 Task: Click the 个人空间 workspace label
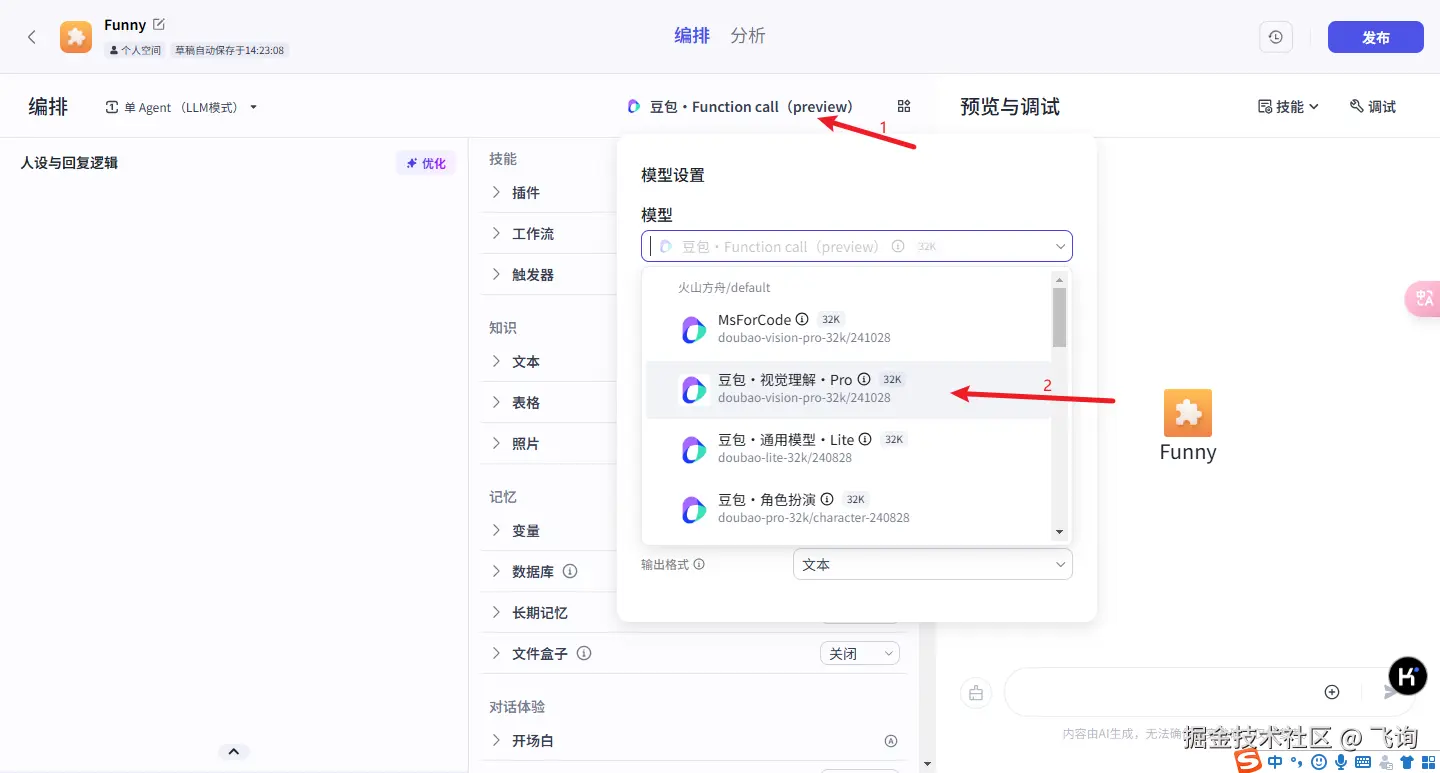coord(135,50)
